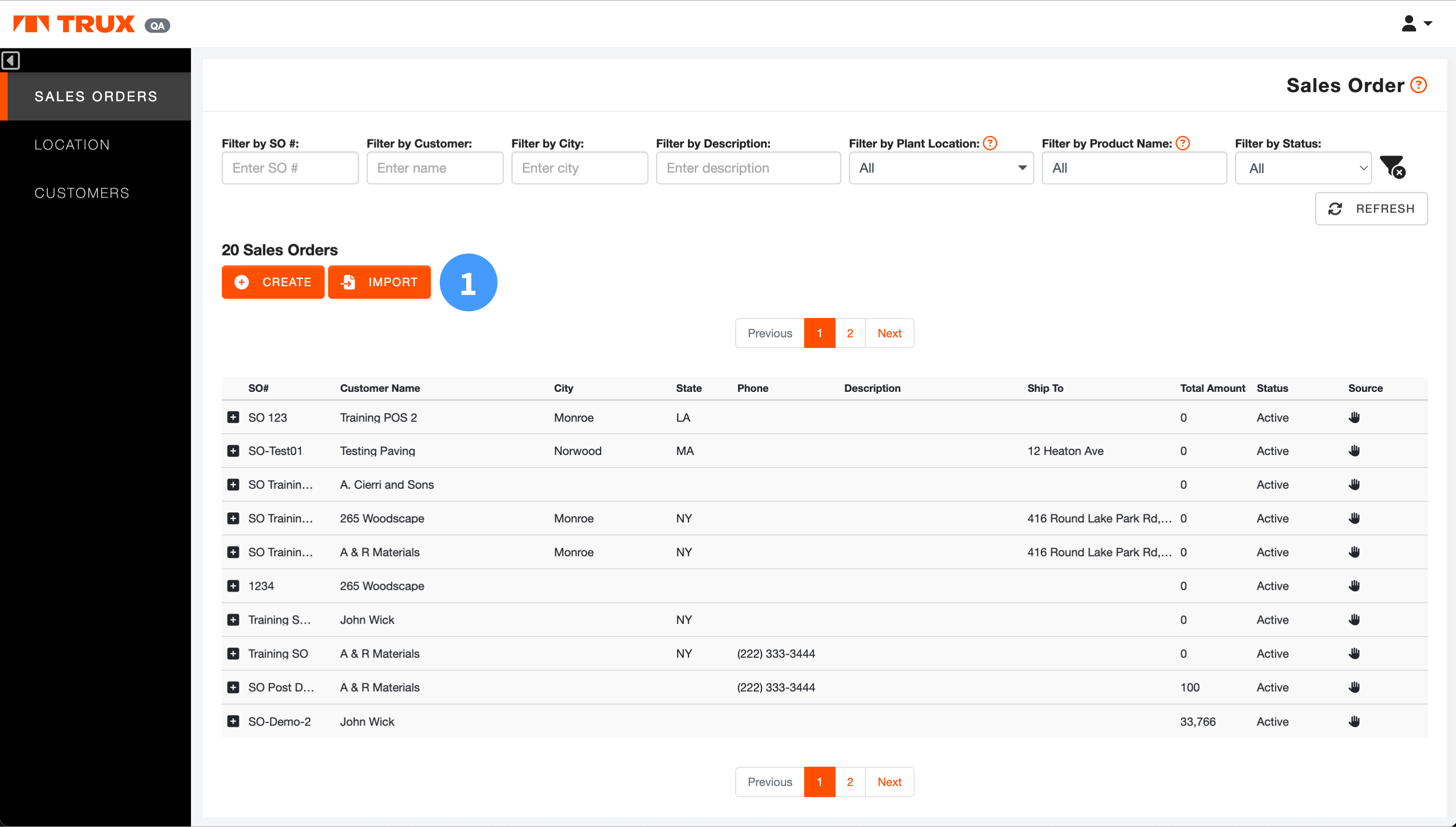1456x827 pixels.
Task: Expand the 1234 sales order row
Action: point(233,586)
